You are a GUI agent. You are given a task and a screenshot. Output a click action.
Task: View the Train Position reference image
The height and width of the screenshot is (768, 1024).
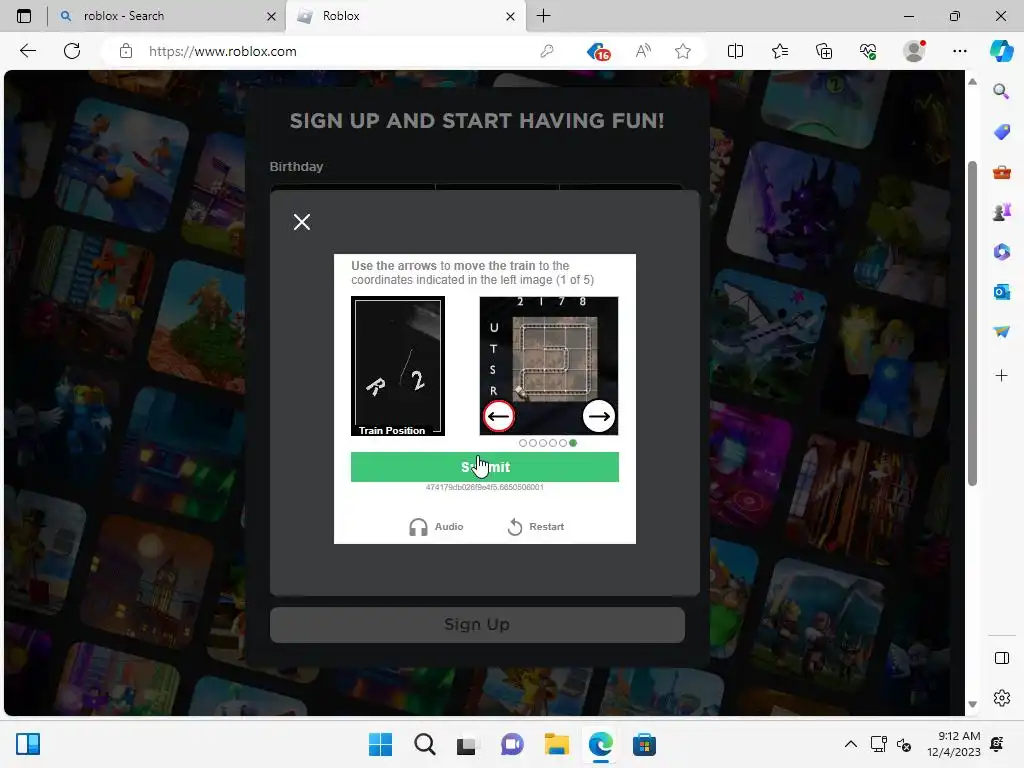tap(398, 366)
